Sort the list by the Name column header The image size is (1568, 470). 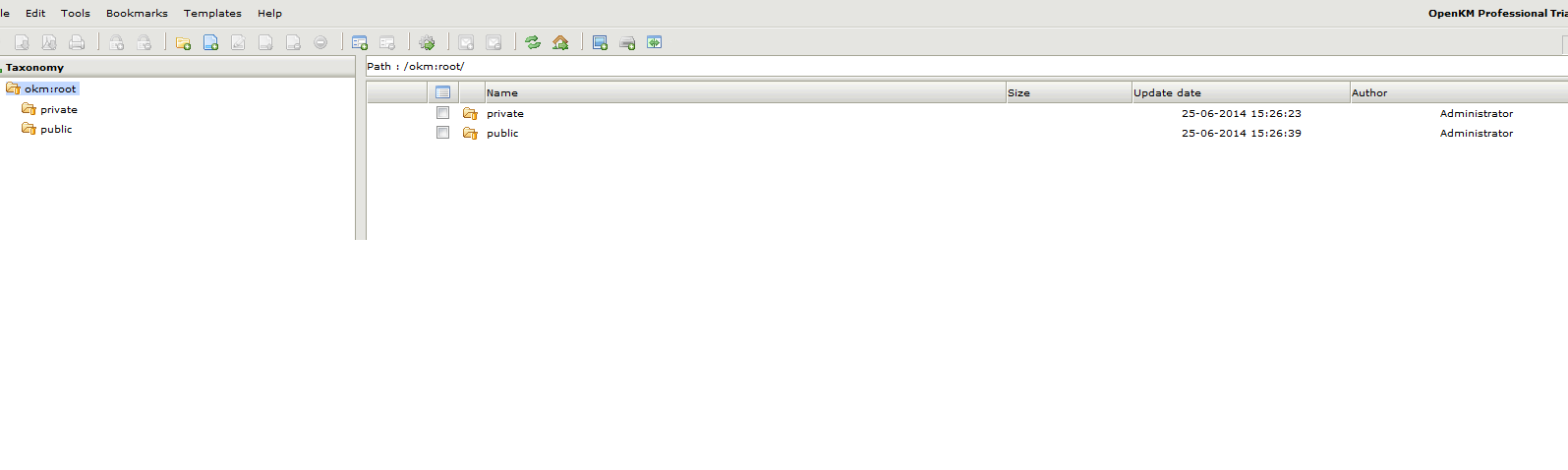tap(502, 92)
